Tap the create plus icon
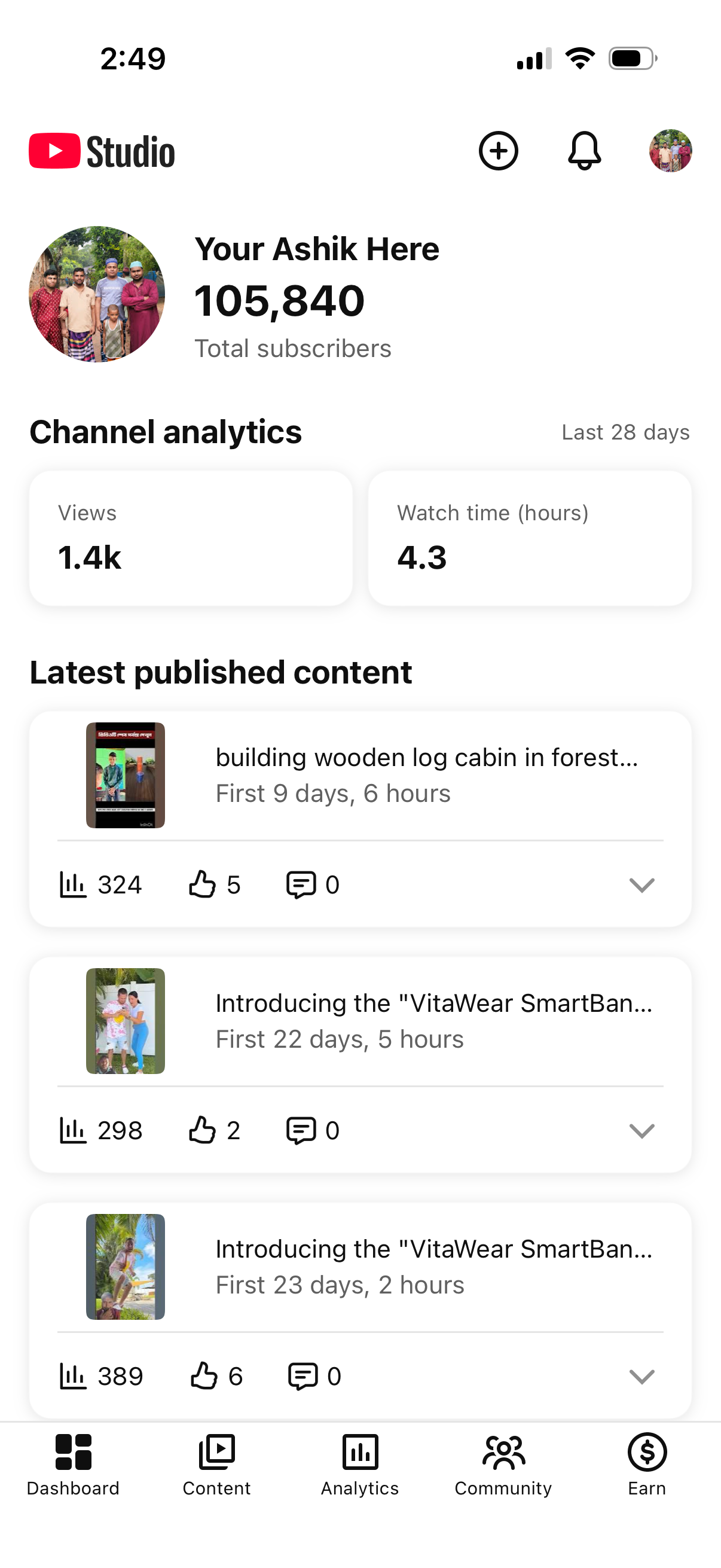Image resolution: width=721 pixels, height=1568 pixels. (499, 150)
